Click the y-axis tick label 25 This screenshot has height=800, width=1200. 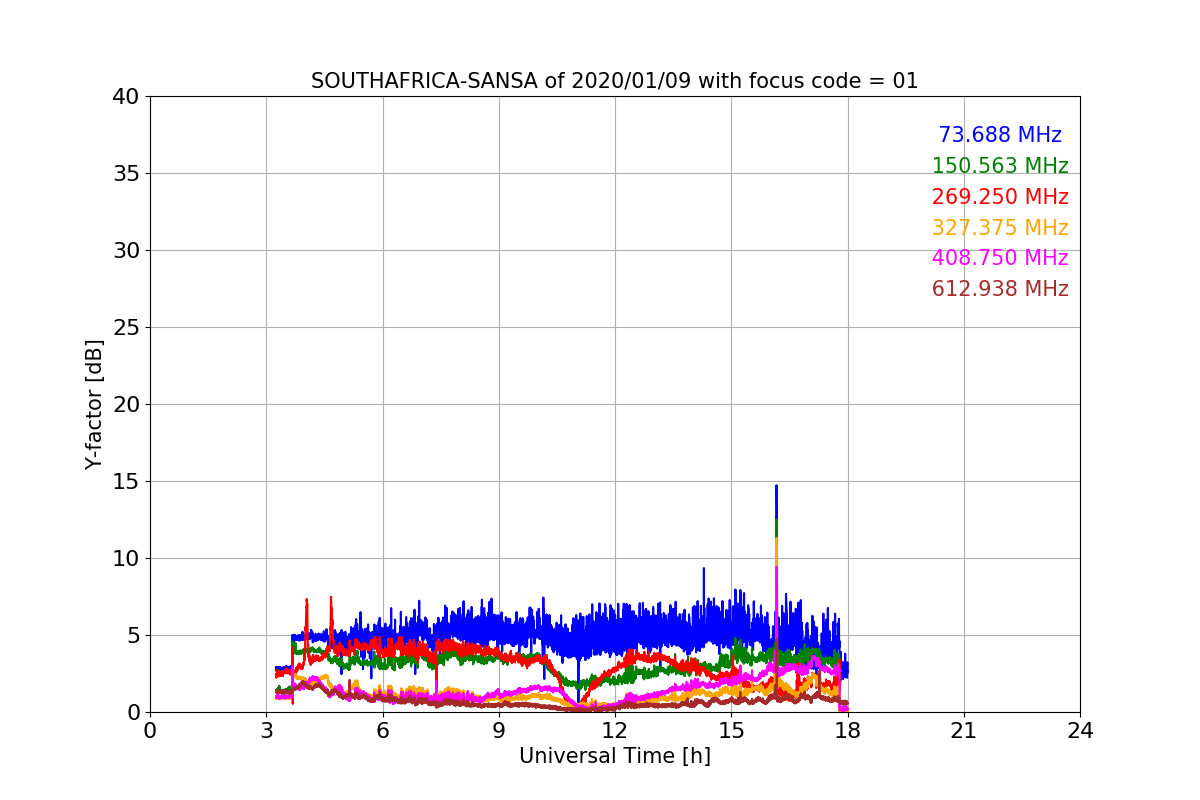pyautogui.click(x=126, y=328)
